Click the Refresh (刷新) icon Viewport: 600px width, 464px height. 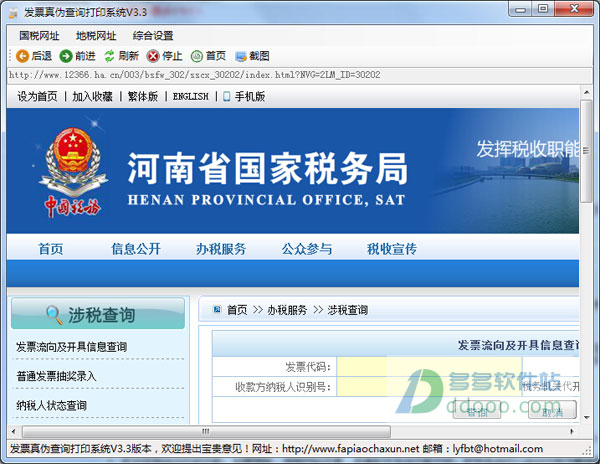coord(109,56)
